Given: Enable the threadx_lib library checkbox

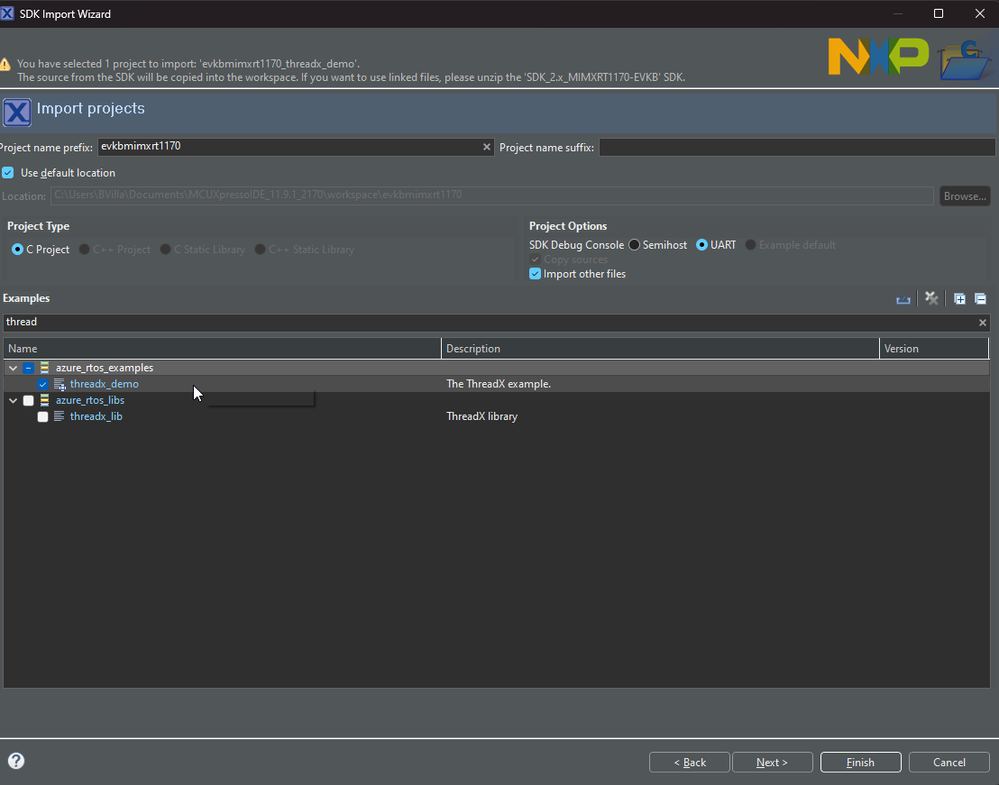Looking at the screenshot, I should (42, 416).
